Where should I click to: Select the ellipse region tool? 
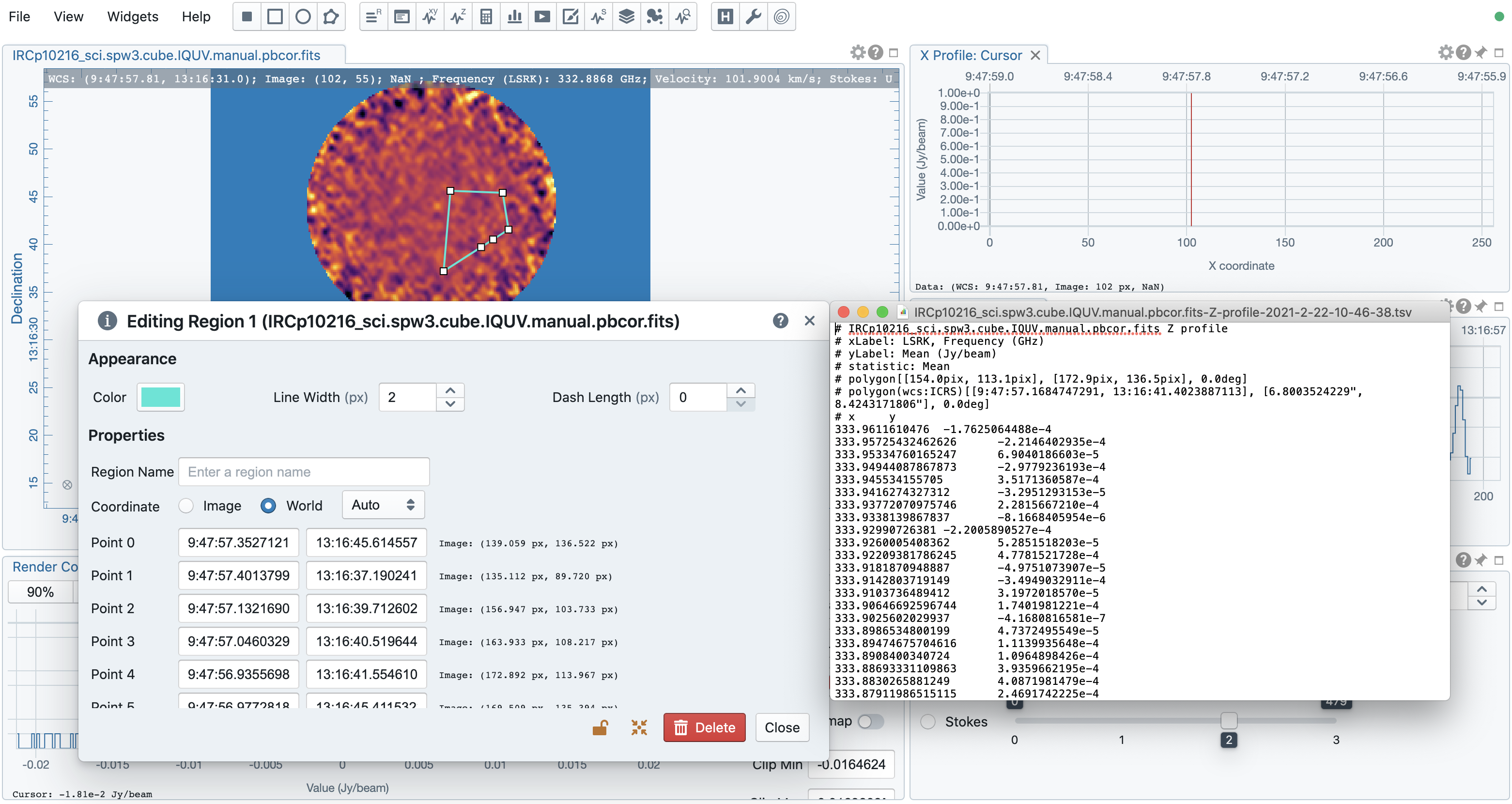tap(304, 16)
